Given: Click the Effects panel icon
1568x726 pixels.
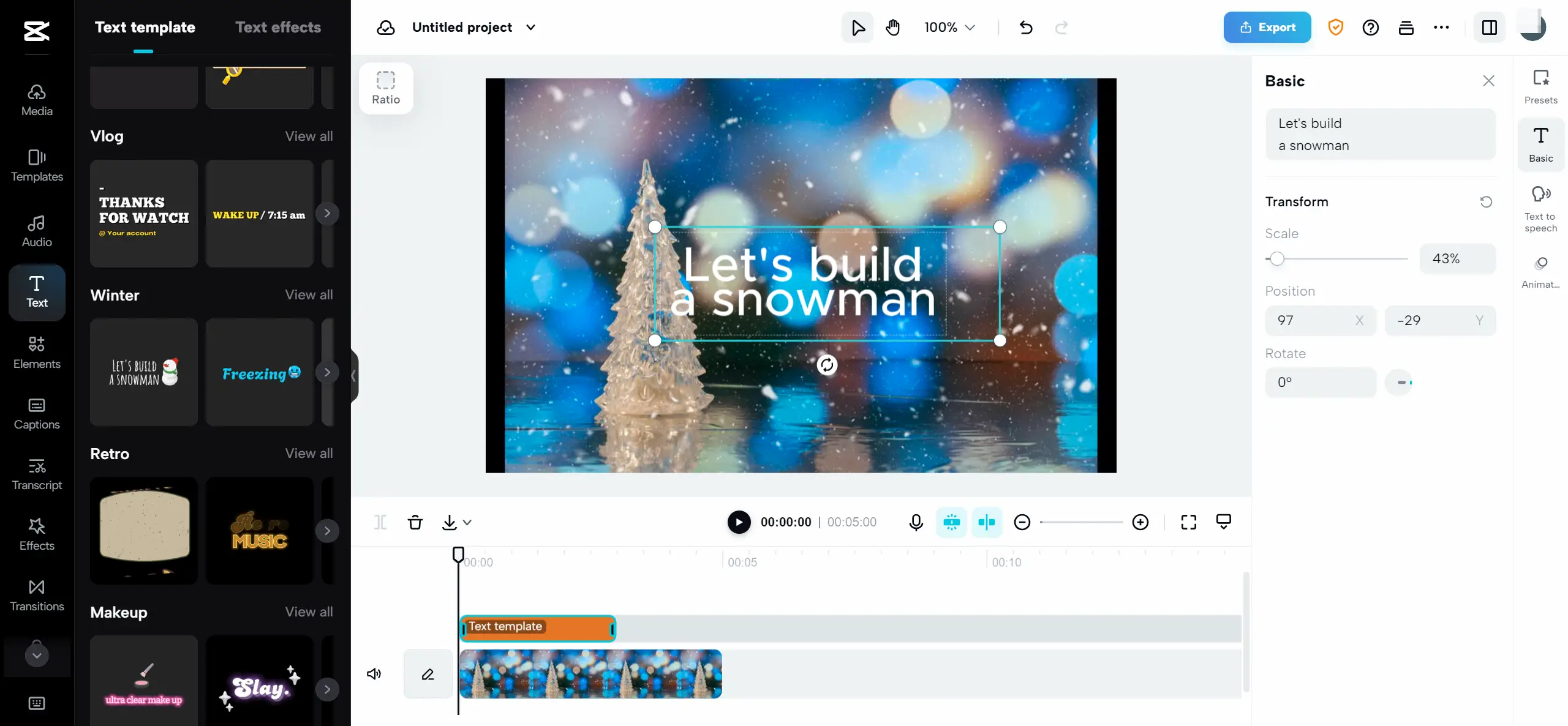Looking at the screenshot, I should pos(36,534).
